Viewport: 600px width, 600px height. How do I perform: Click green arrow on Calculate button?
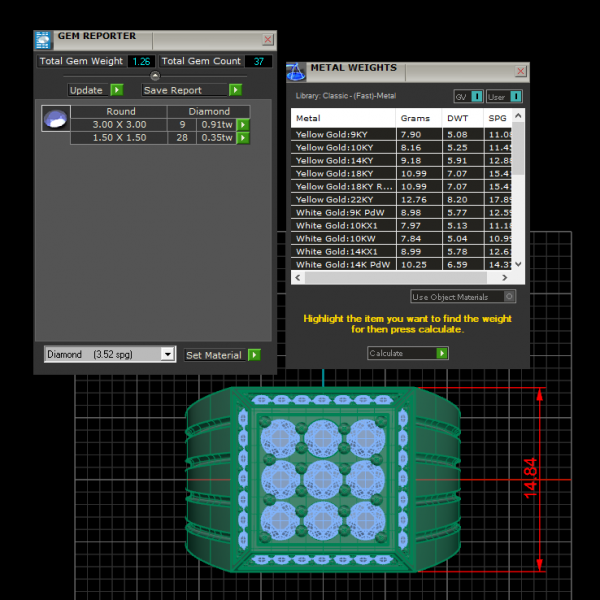pyautogui.click(x=442, y=353)
